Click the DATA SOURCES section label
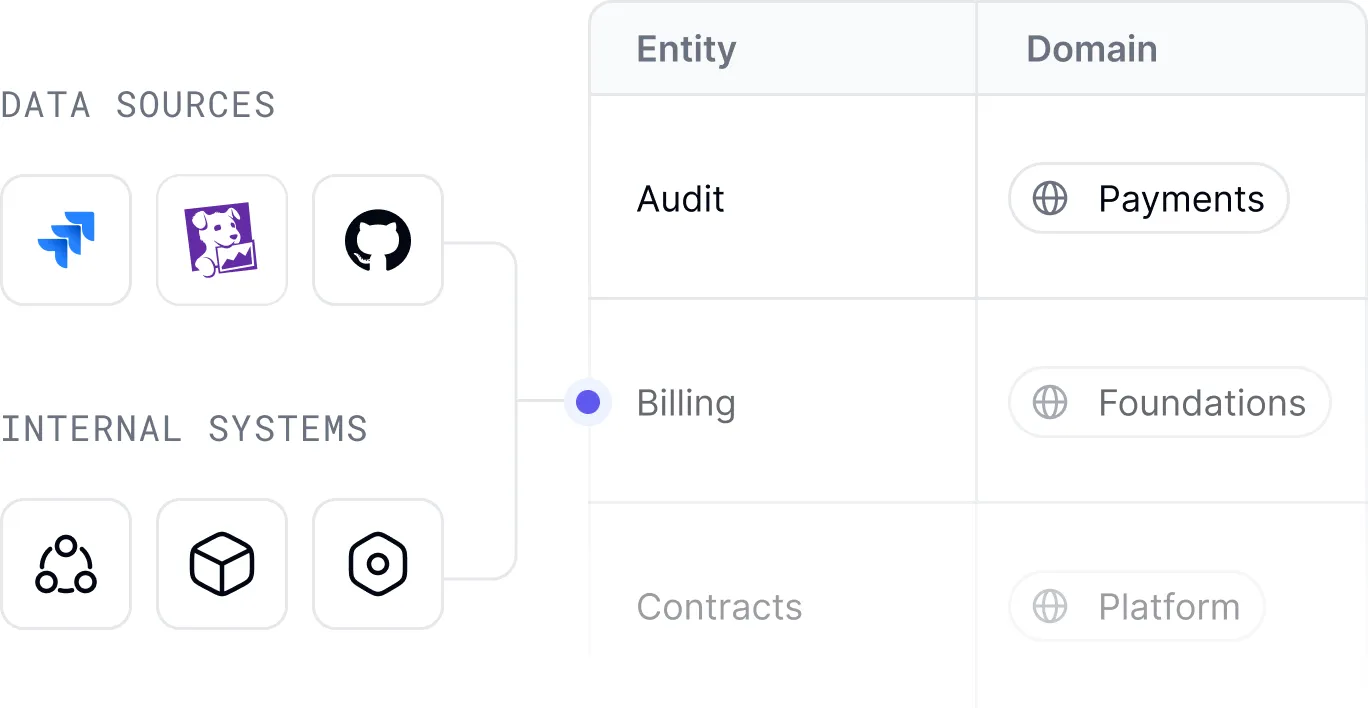Image resolution: width=1368 pixels, height=708 pixels. 140,104
